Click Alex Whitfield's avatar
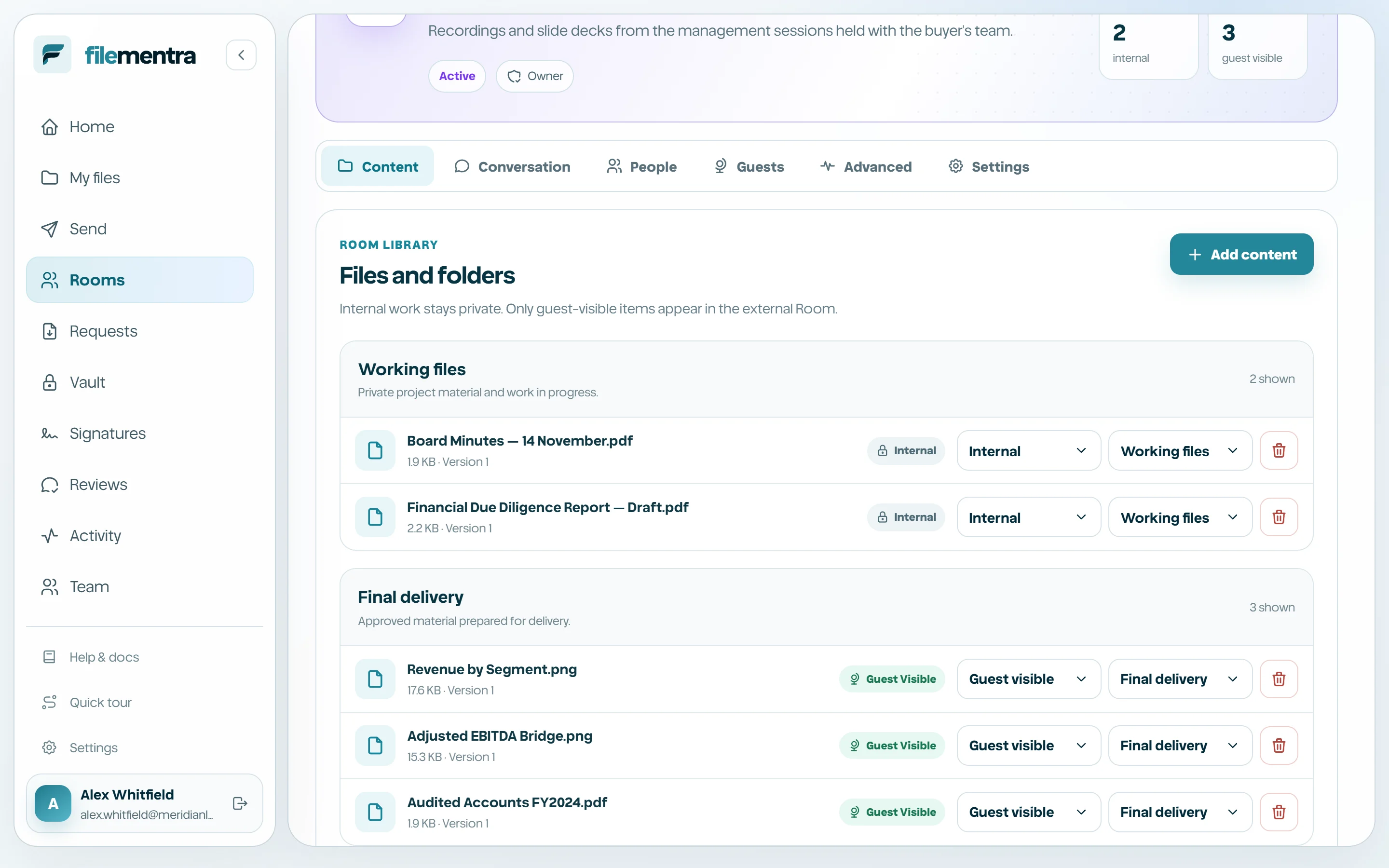Viewport: 1389px width, 868px height. [53, 803]
